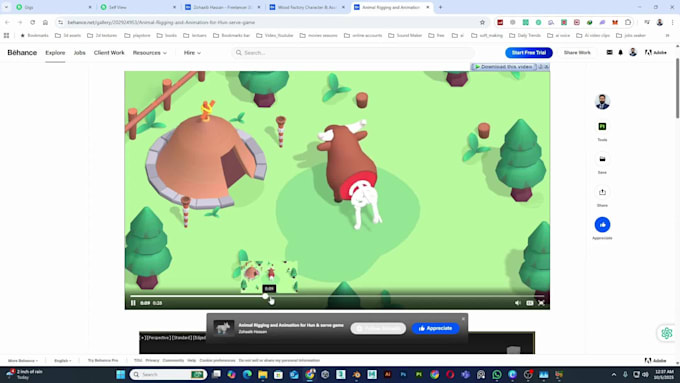The image size is (680, 383).
Task: Click the browser home icon
Action: coord(45,22)
